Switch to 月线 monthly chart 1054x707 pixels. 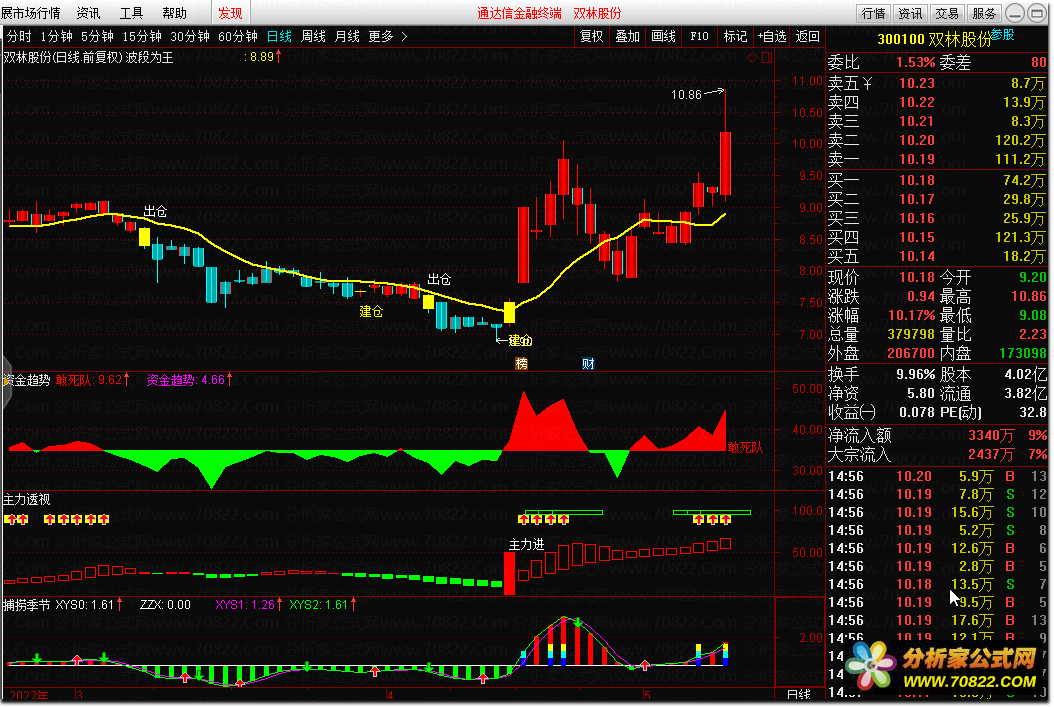click(x=348, y=36)
